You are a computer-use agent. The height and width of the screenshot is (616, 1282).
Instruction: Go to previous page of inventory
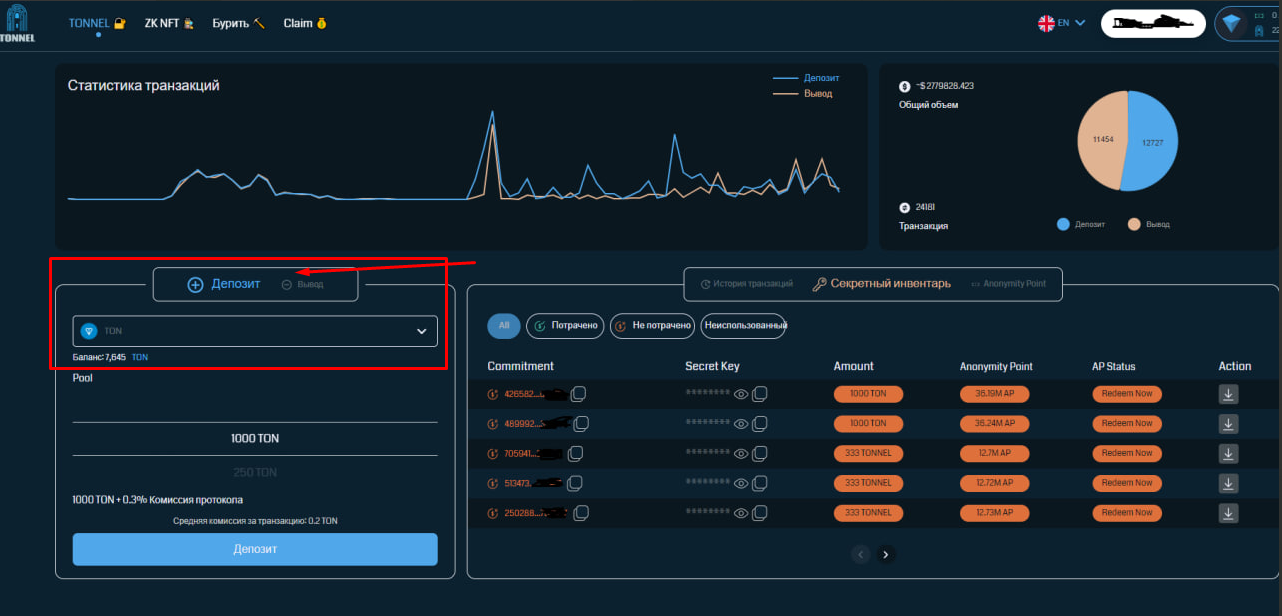coord(861,554)
